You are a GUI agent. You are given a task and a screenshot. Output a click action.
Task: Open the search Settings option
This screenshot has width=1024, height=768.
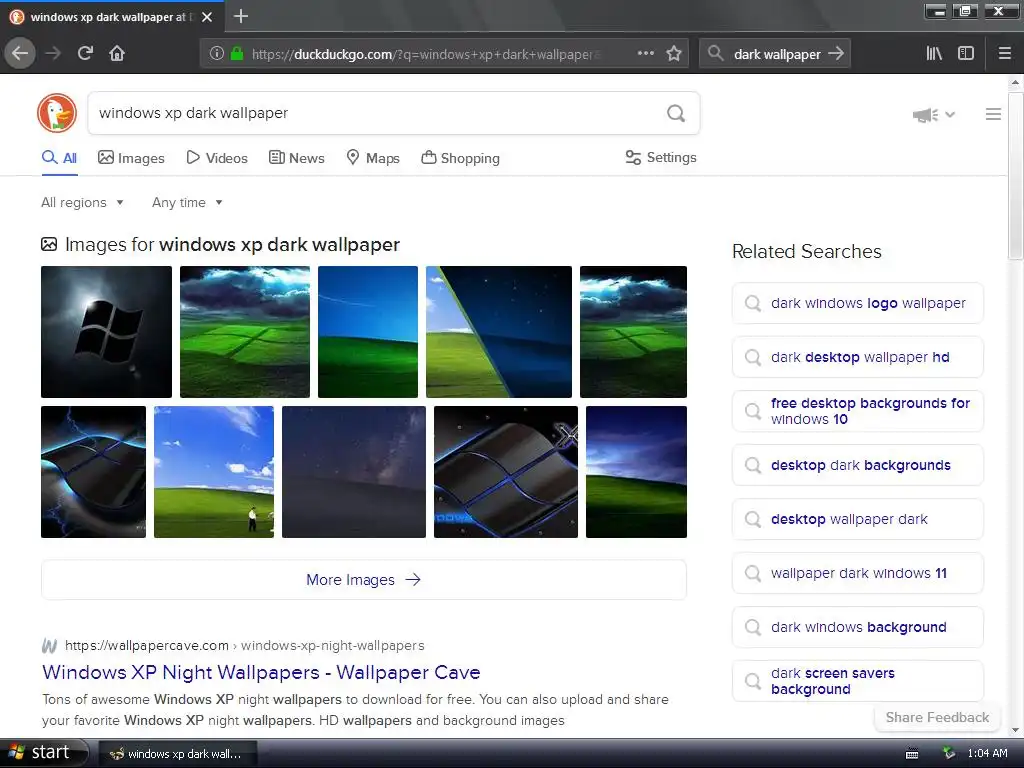[661, 157]
